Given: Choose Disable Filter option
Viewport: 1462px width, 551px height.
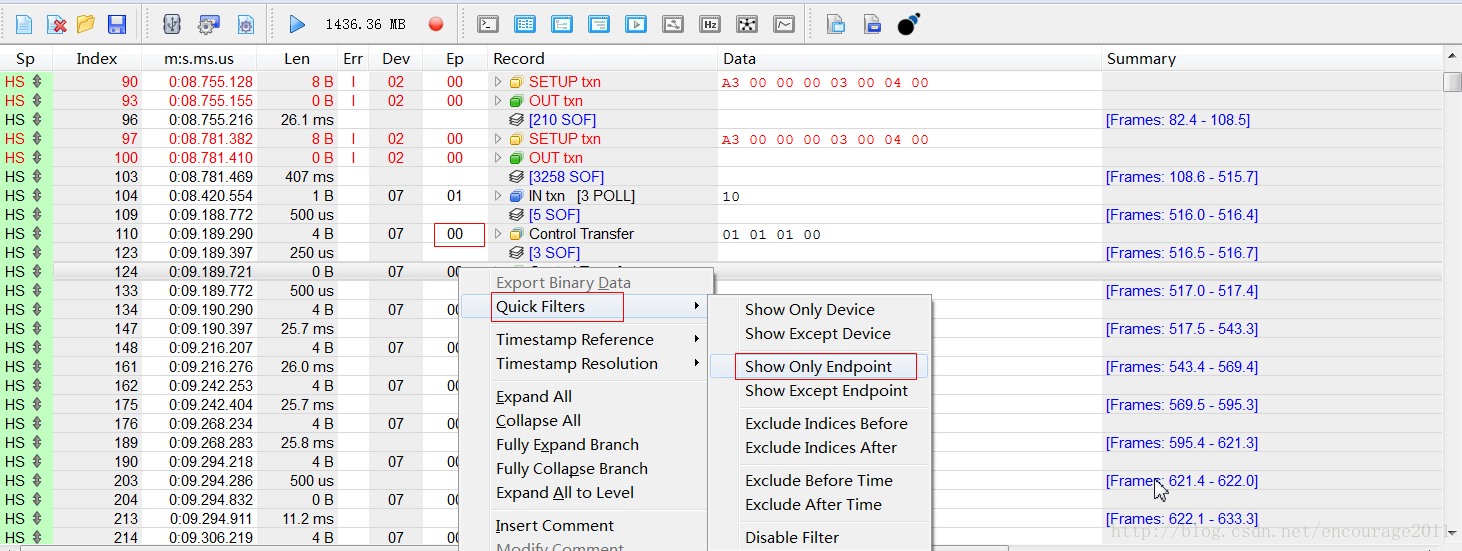Looking at the screenshot, I should point(819,538).
